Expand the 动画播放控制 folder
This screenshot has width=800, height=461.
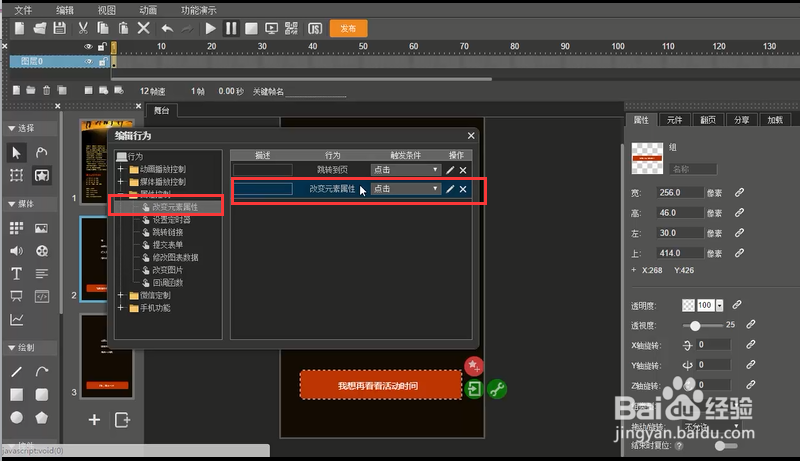click(121, 169)
